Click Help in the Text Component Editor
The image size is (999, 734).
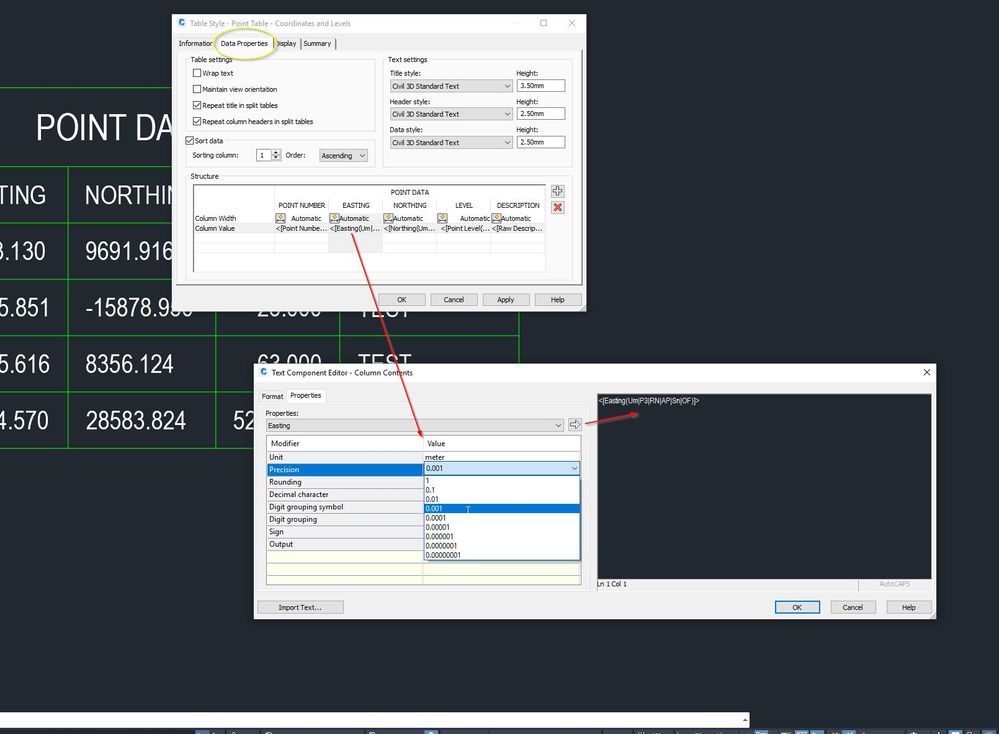(909, 607)
